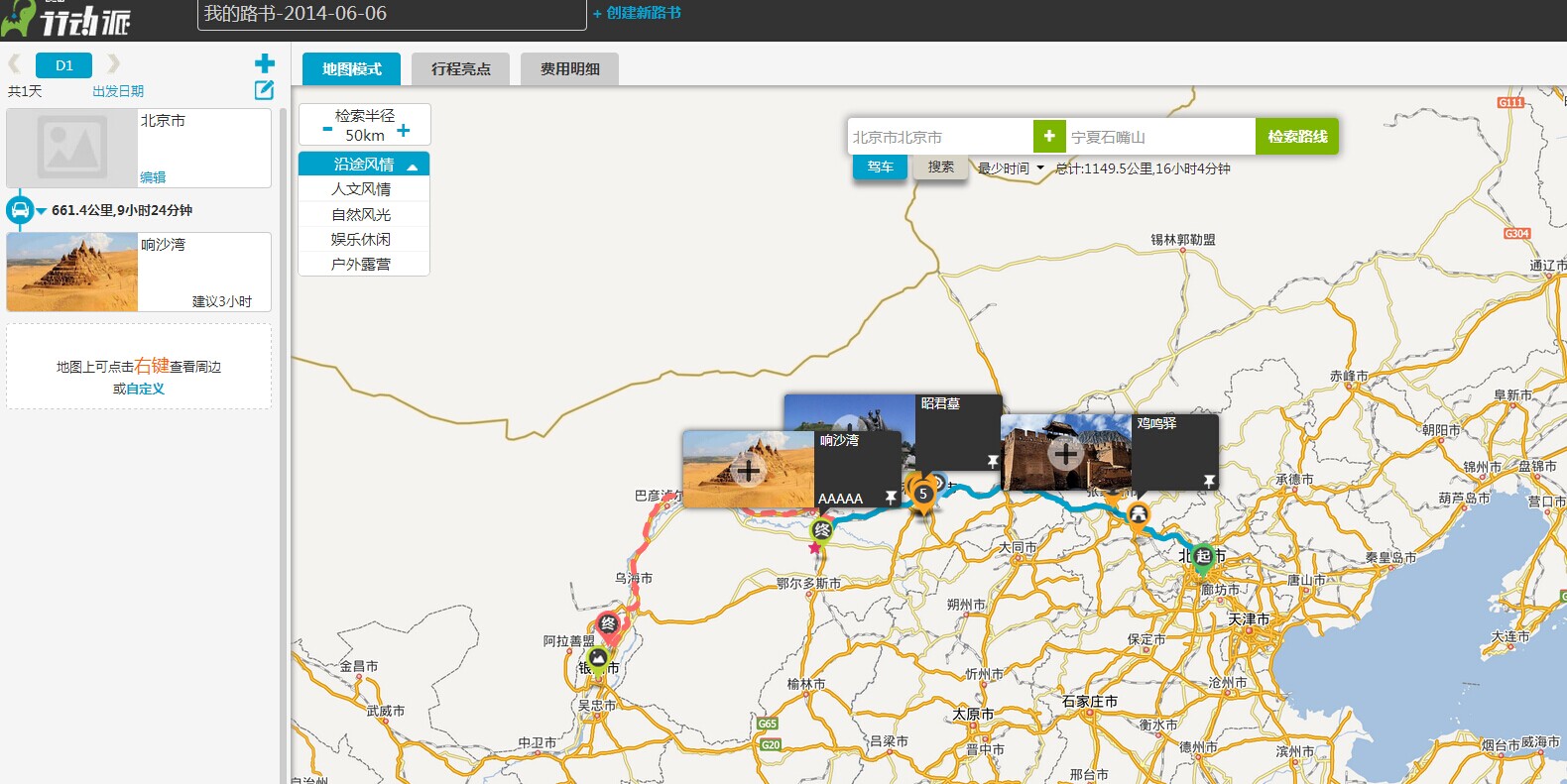Screen dimensions: 1567x784
Task: Pin the 鸡鸣驿 map popup card
Action: click(x=1209, y=481)
